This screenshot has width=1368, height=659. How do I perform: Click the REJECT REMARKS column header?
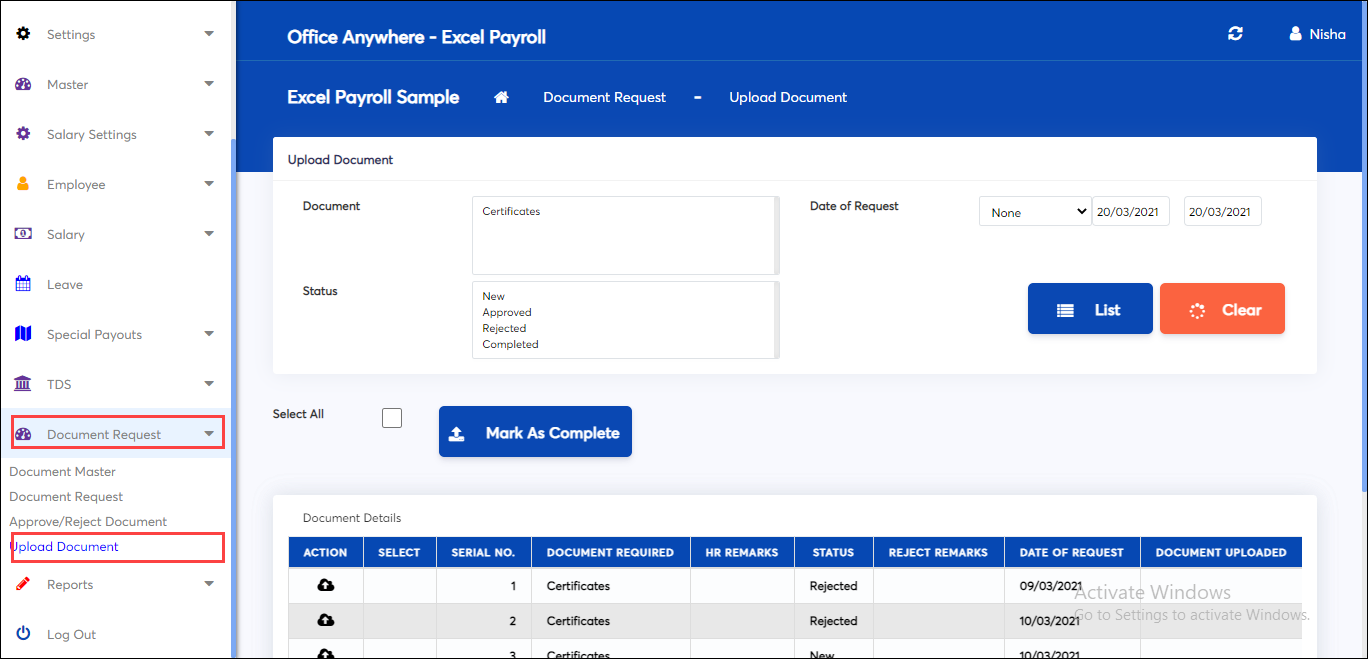[939, 552]
